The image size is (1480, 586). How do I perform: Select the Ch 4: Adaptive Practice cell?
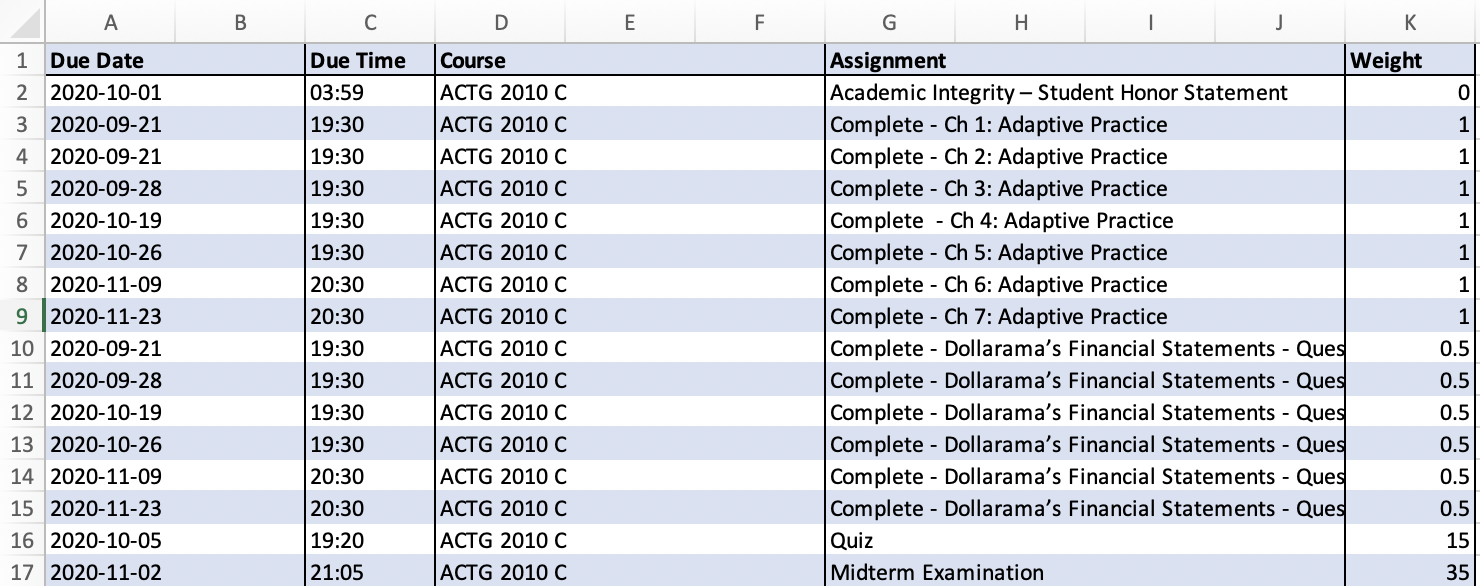coord(1085,220)
